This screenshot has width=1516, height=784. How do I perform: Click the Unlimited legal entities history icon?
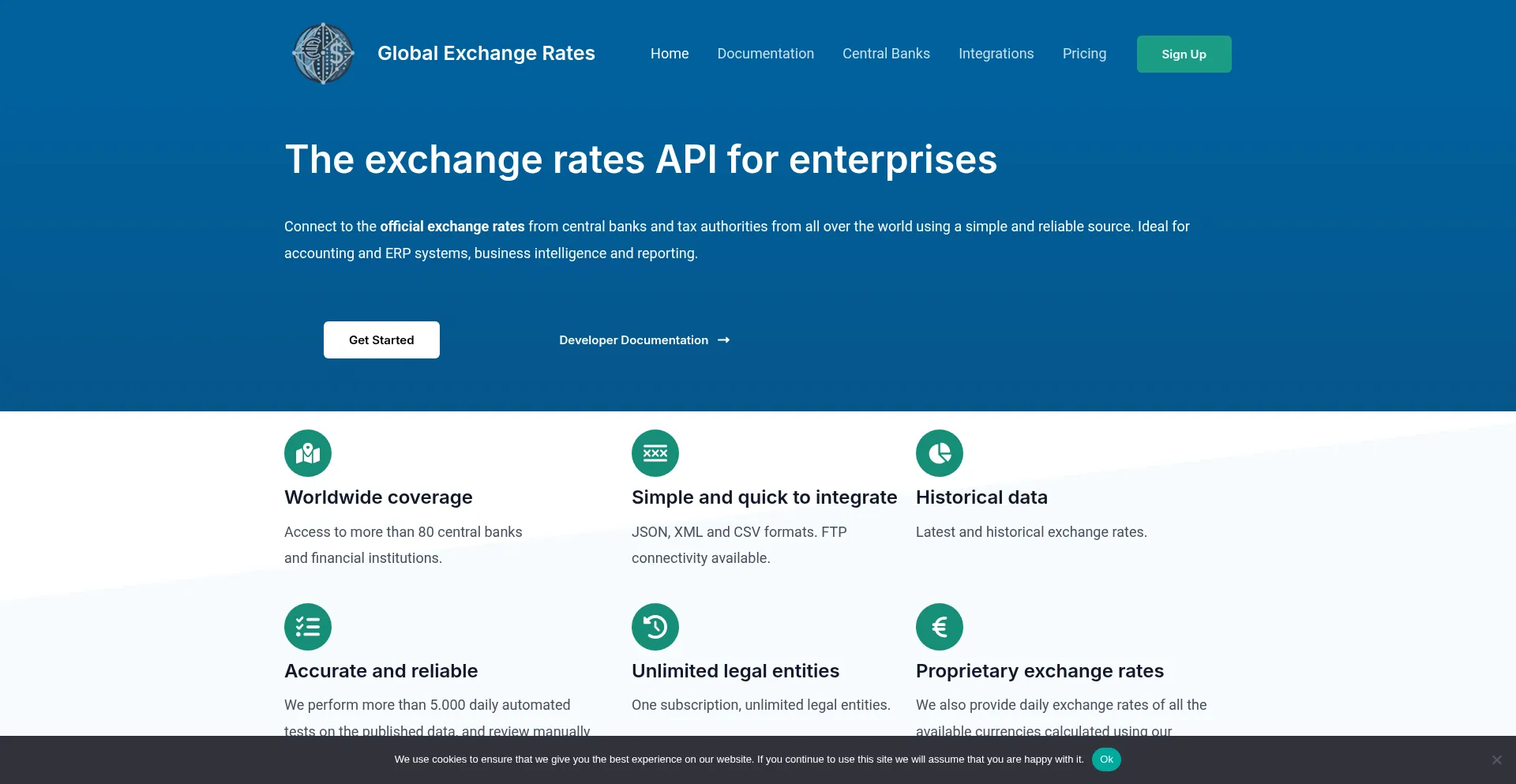tap(655, 627)
